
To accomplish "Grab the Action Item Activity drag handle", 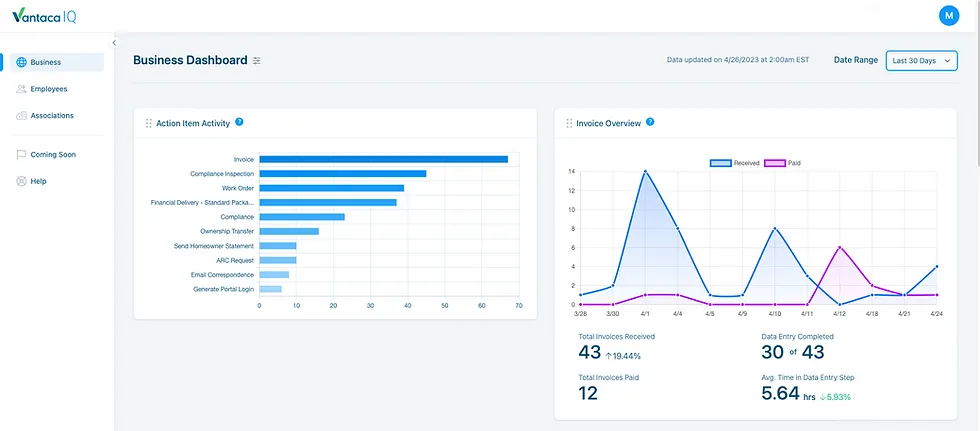I will click(149, 123).
